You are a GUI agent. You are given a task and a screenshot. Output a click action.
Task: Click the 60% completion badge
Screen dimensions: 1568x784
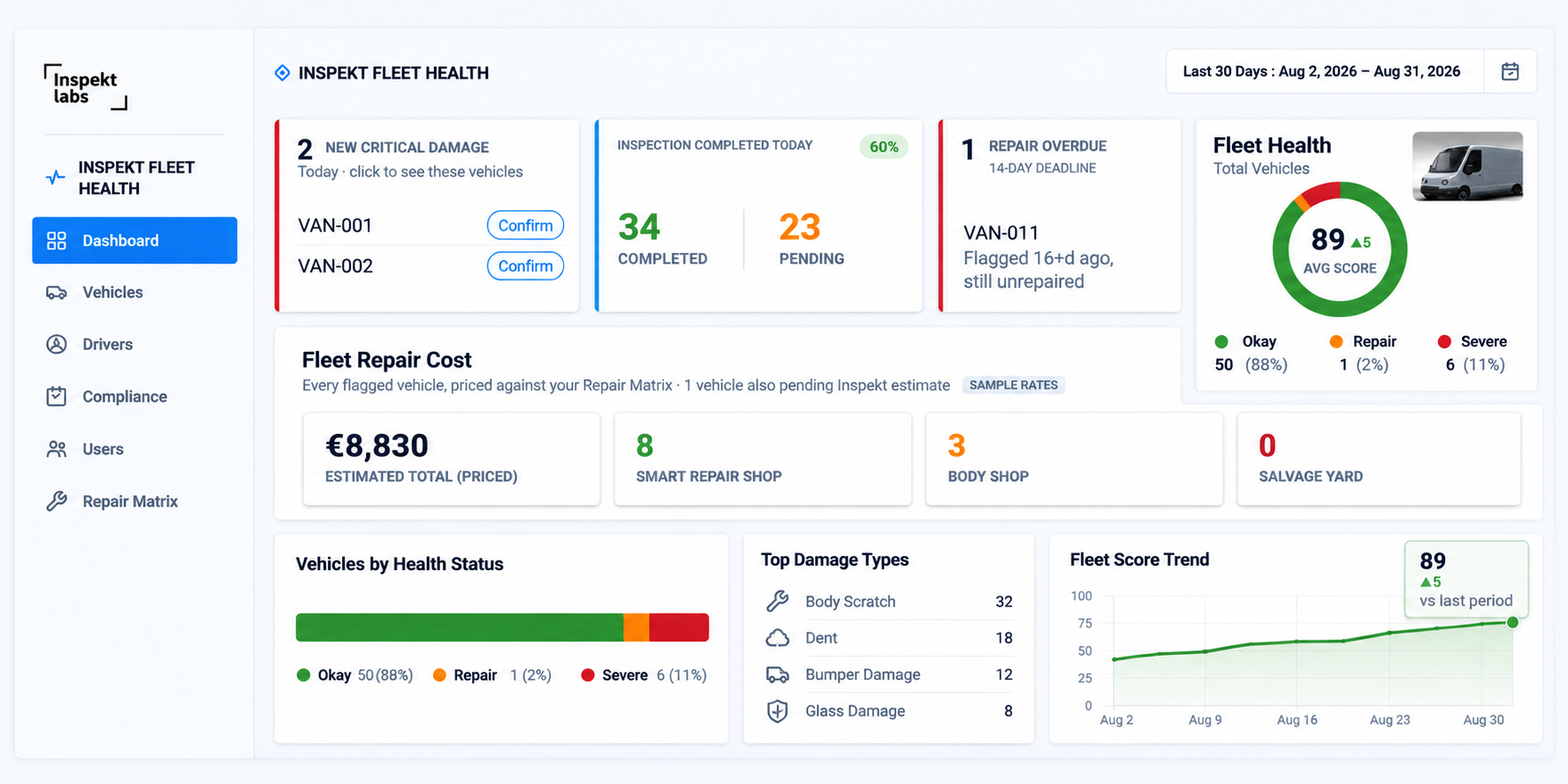(x=884, y=147)
